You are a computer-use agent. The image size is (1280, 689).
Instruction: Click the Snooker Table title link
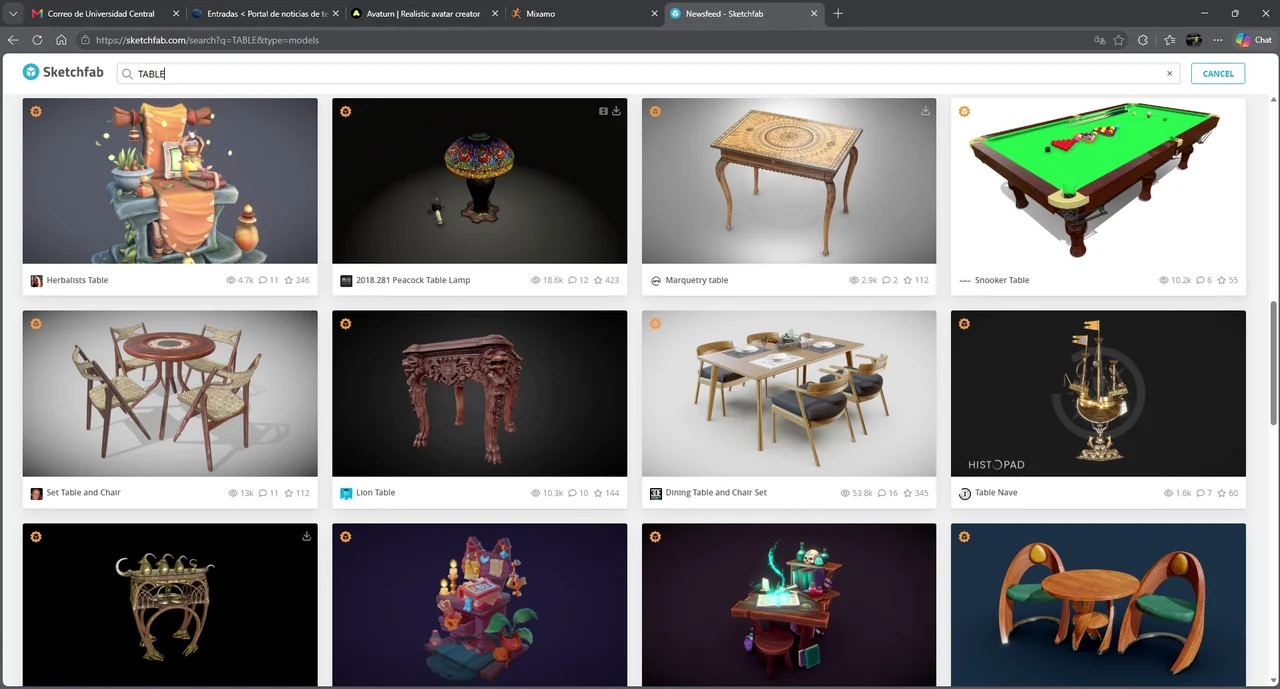click(1002, 280)
